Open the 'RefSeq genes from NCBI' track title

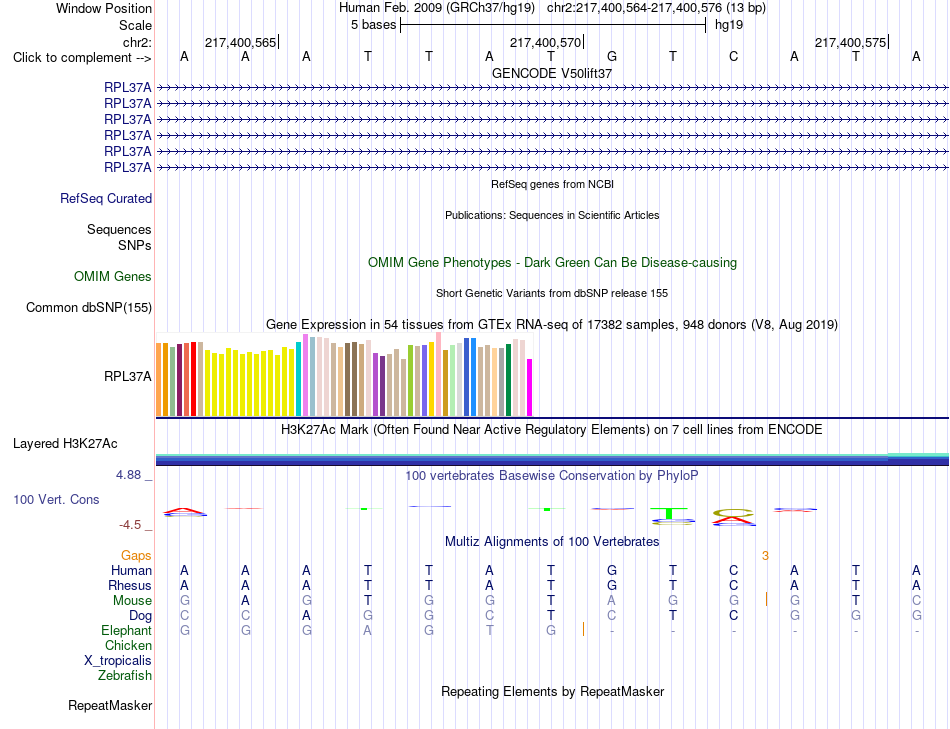tap(552, 184)
